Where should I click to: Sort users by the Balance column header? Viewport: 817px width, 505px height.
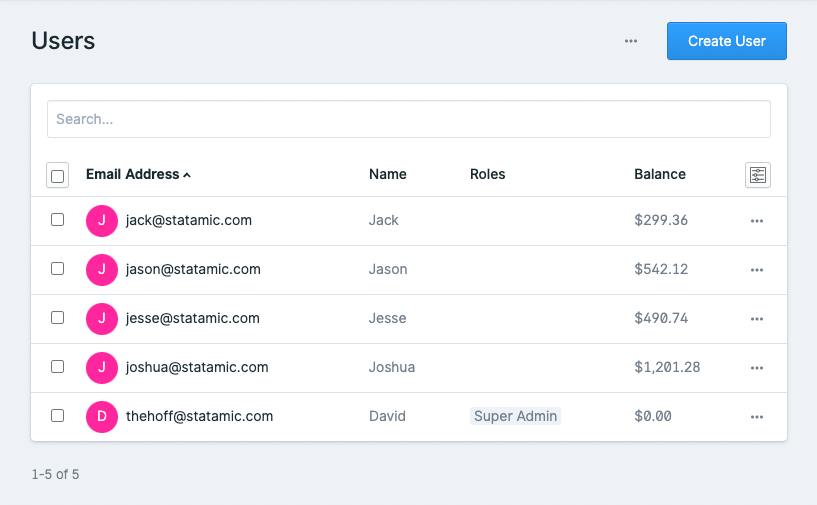coord(659,174)
